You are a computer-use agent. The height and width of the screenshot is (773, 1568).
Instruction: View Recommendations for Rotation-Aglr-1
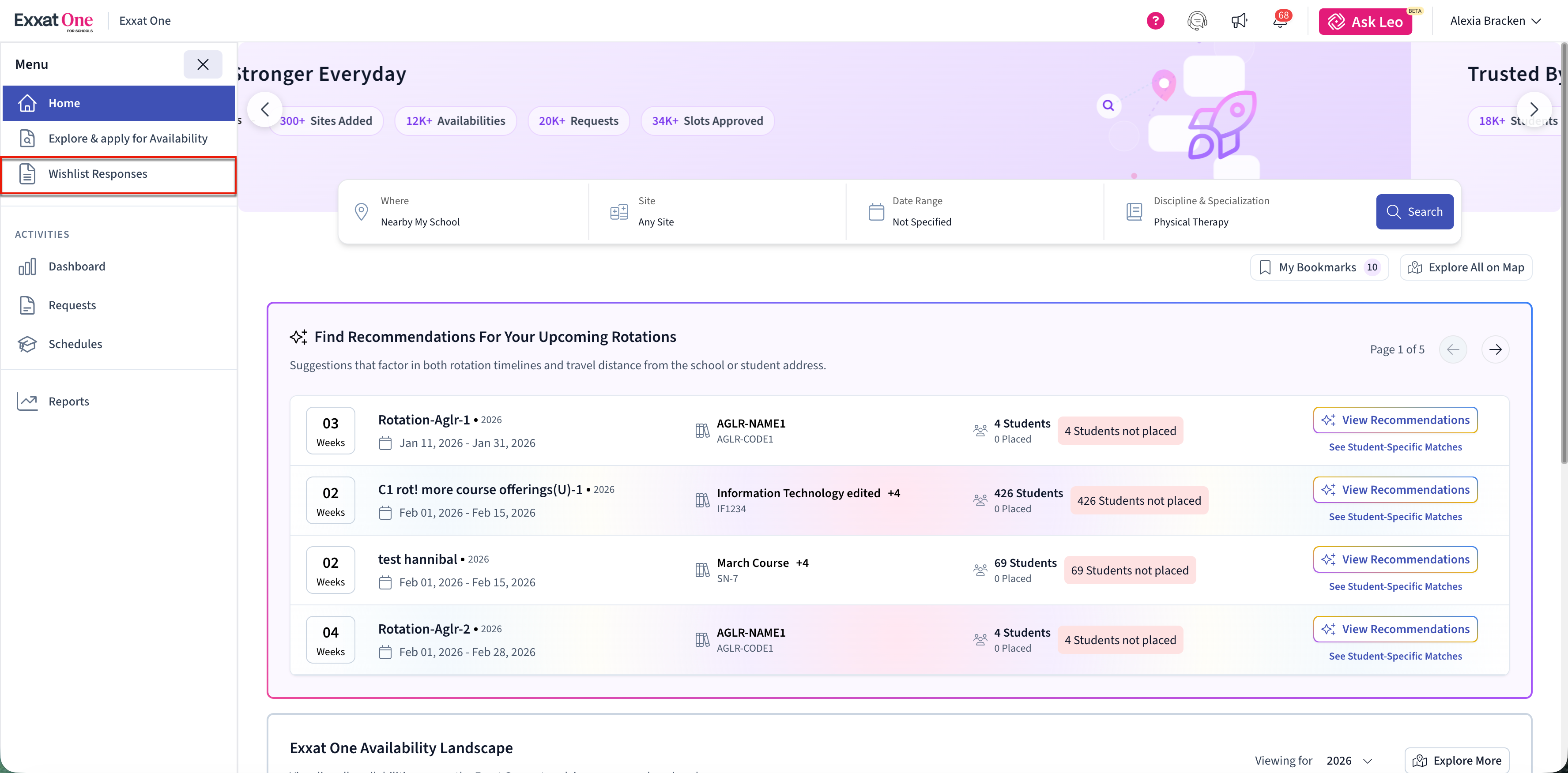click(x=1395, y=420)
